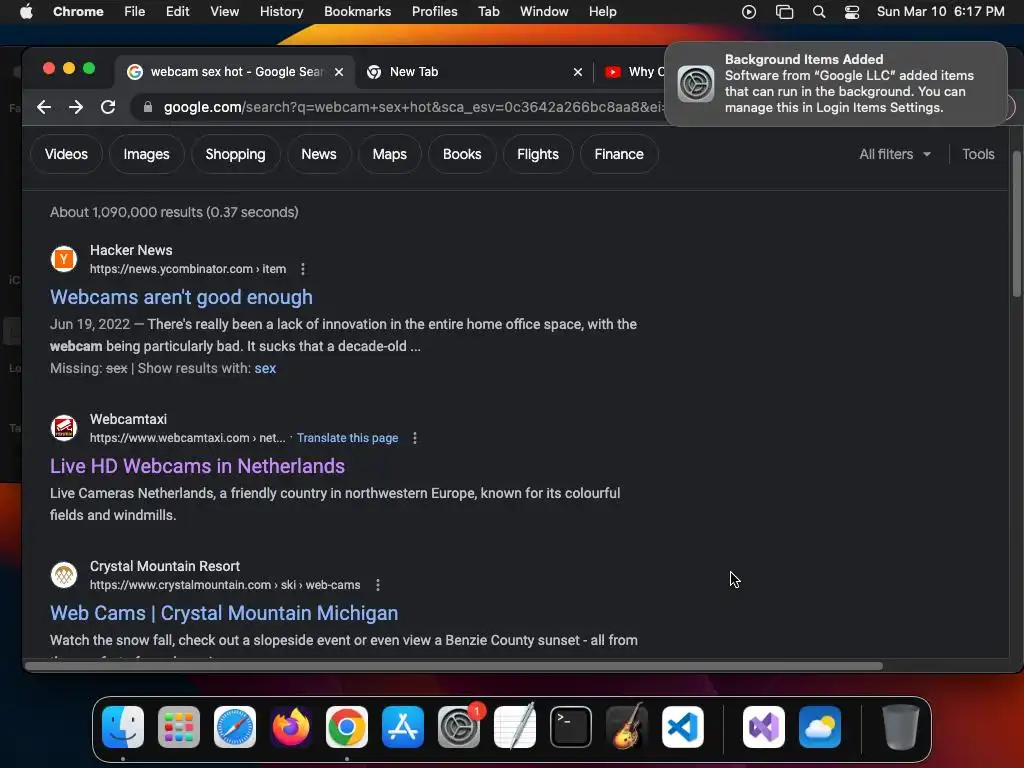Open Launchpad from the dock

pos(179,727)
